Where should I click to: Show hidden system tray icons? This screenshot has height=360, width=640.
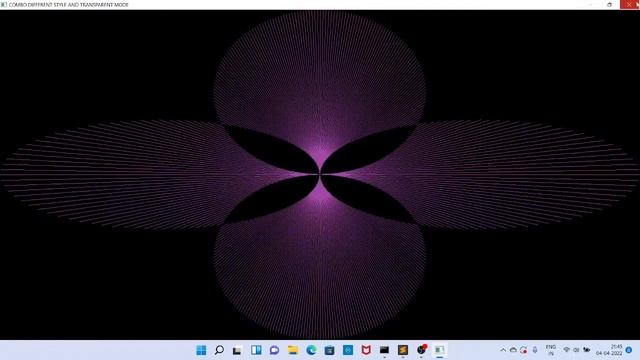503,350
